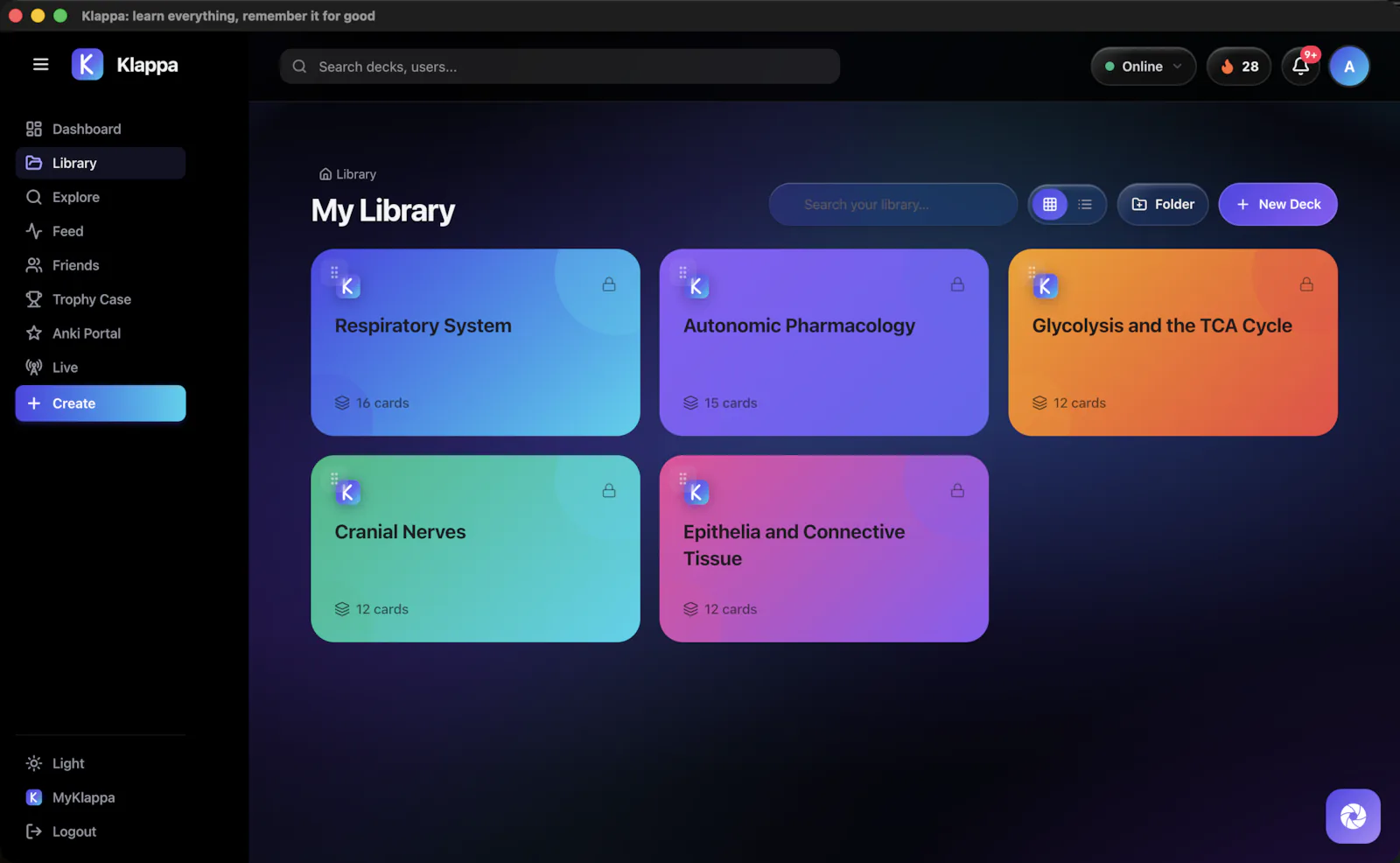This screenshot has height=863, width=1400.
Task: Click the My Library heading
Action: click(383, 211)
